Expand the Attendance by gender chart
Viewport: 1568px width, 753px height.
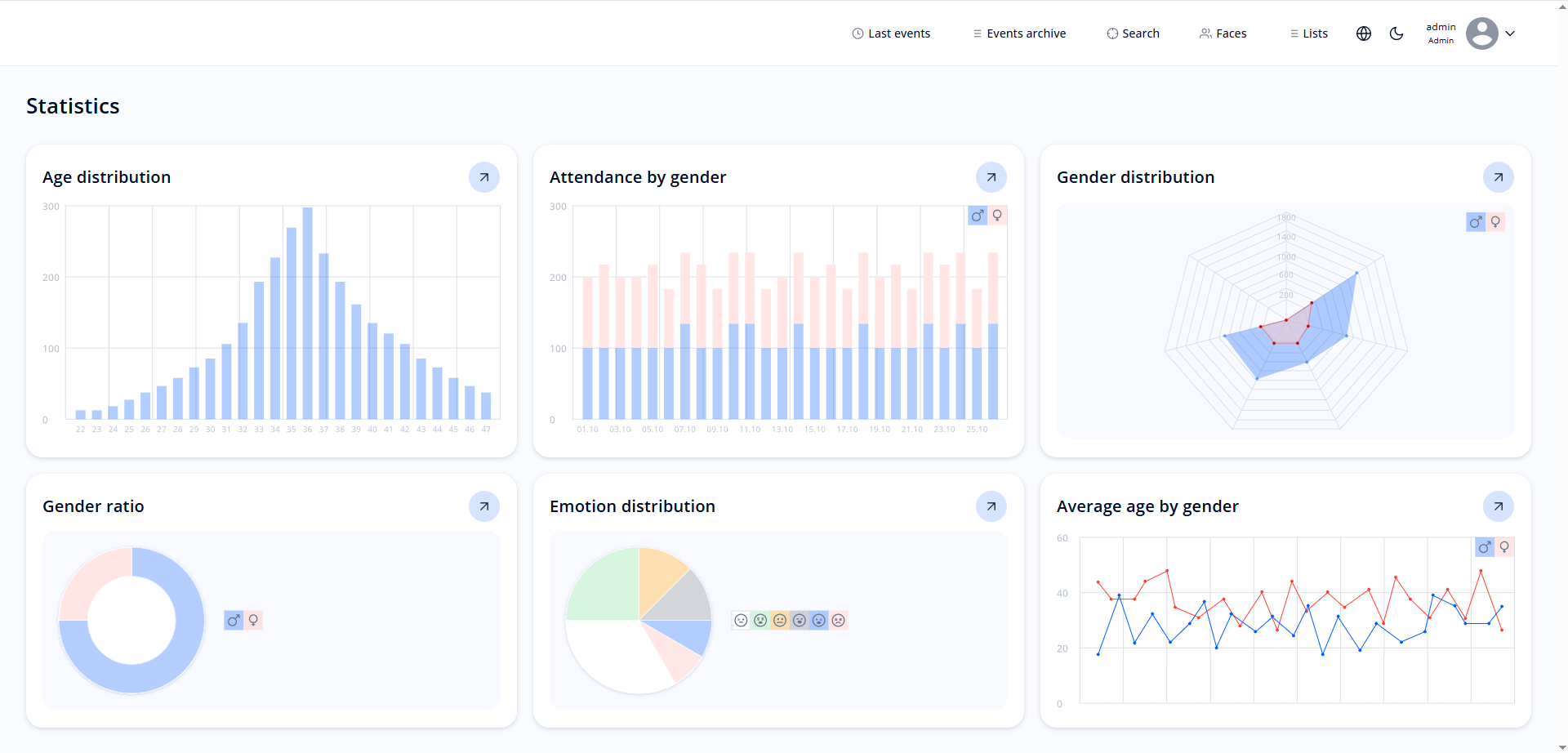tap(991, 177)
